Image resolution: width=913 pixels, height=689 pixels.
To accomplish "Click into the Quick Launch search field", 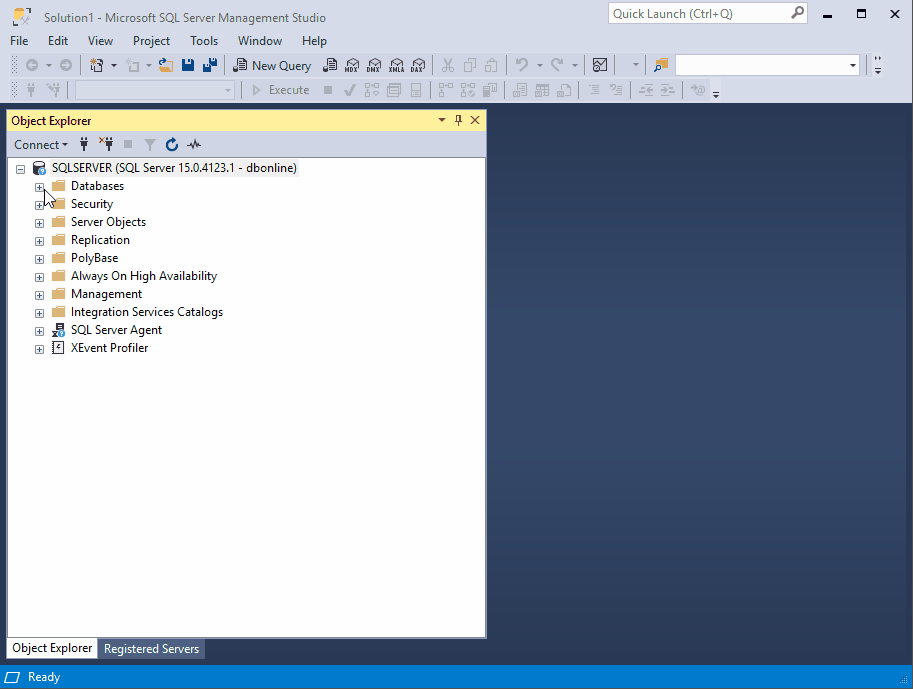I will [x=707, y=14].
